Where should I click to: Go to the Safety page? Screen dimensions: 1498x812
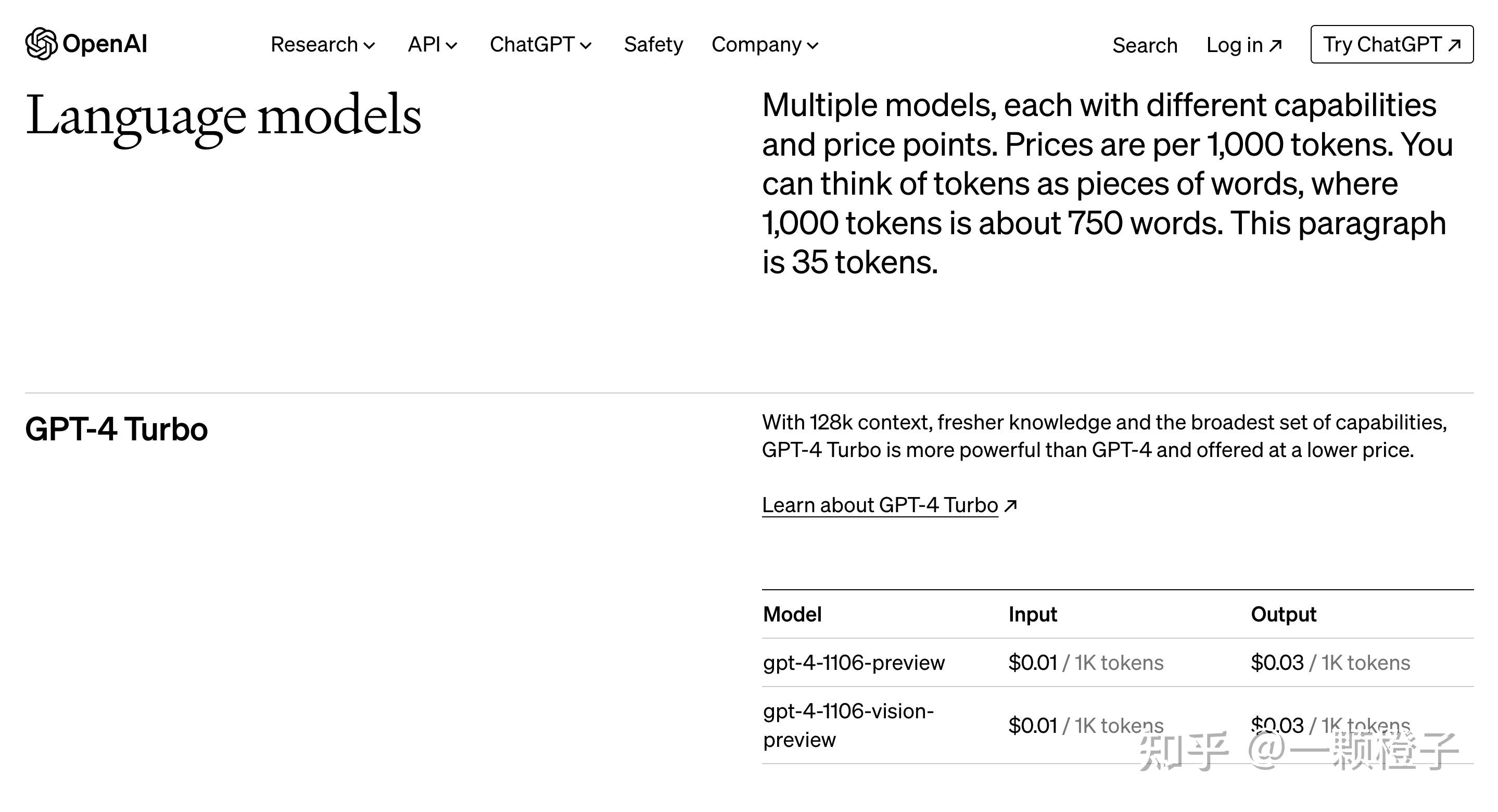653,45
